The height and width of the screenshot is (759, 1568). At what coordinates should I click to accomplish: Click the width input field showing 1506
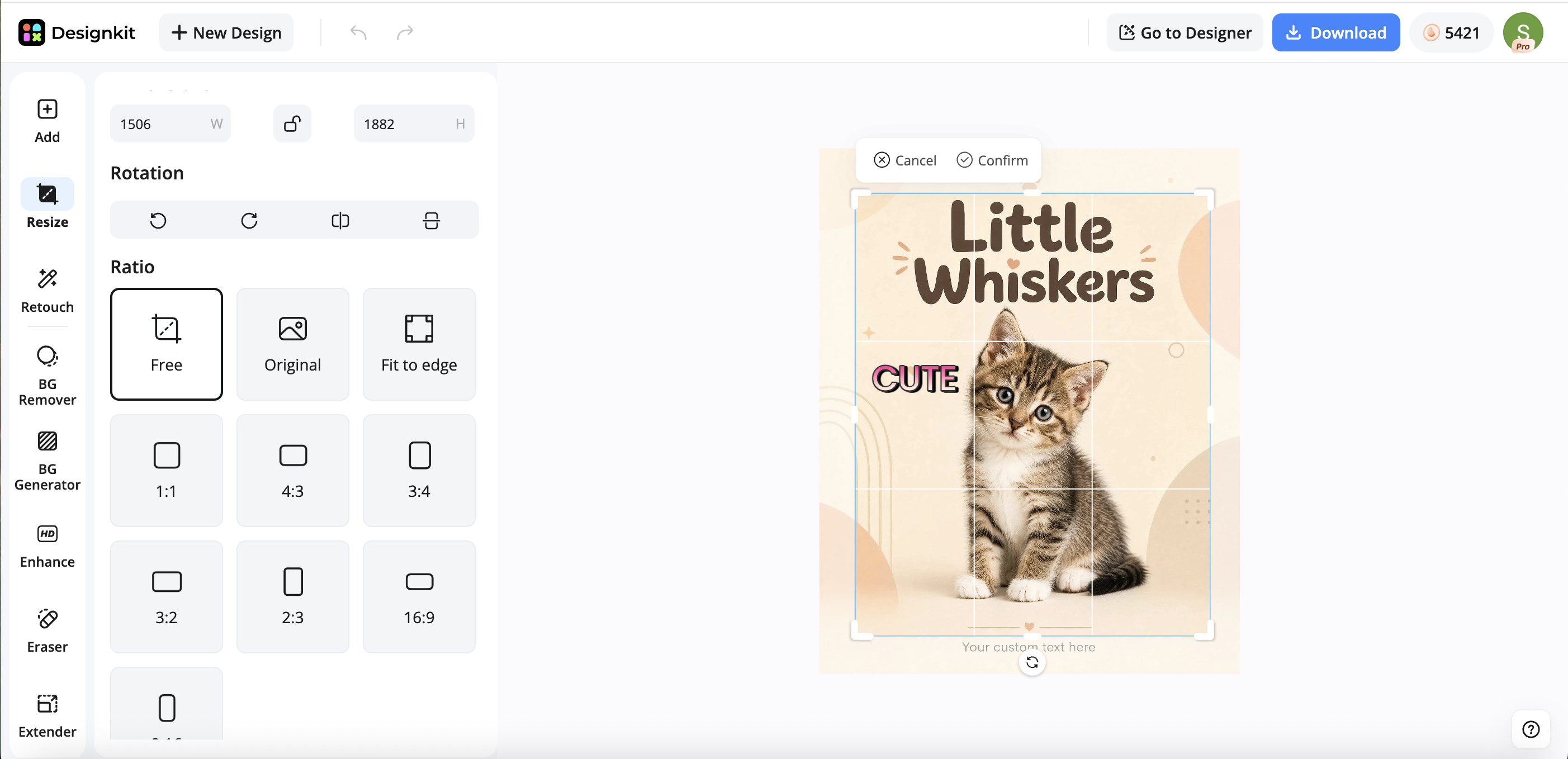tap(170, 124)
